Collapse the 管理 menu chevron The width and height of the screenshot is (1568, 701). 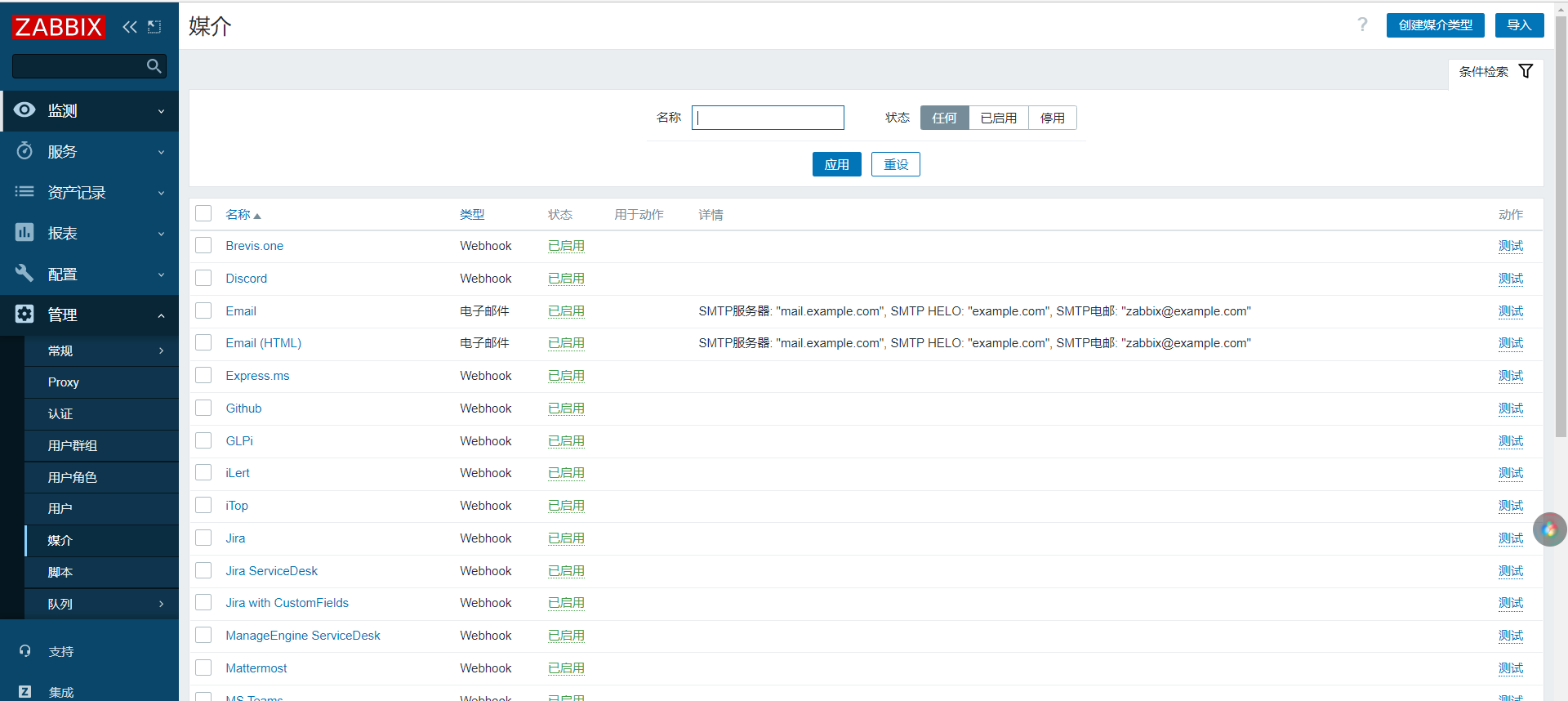[161, 315]
